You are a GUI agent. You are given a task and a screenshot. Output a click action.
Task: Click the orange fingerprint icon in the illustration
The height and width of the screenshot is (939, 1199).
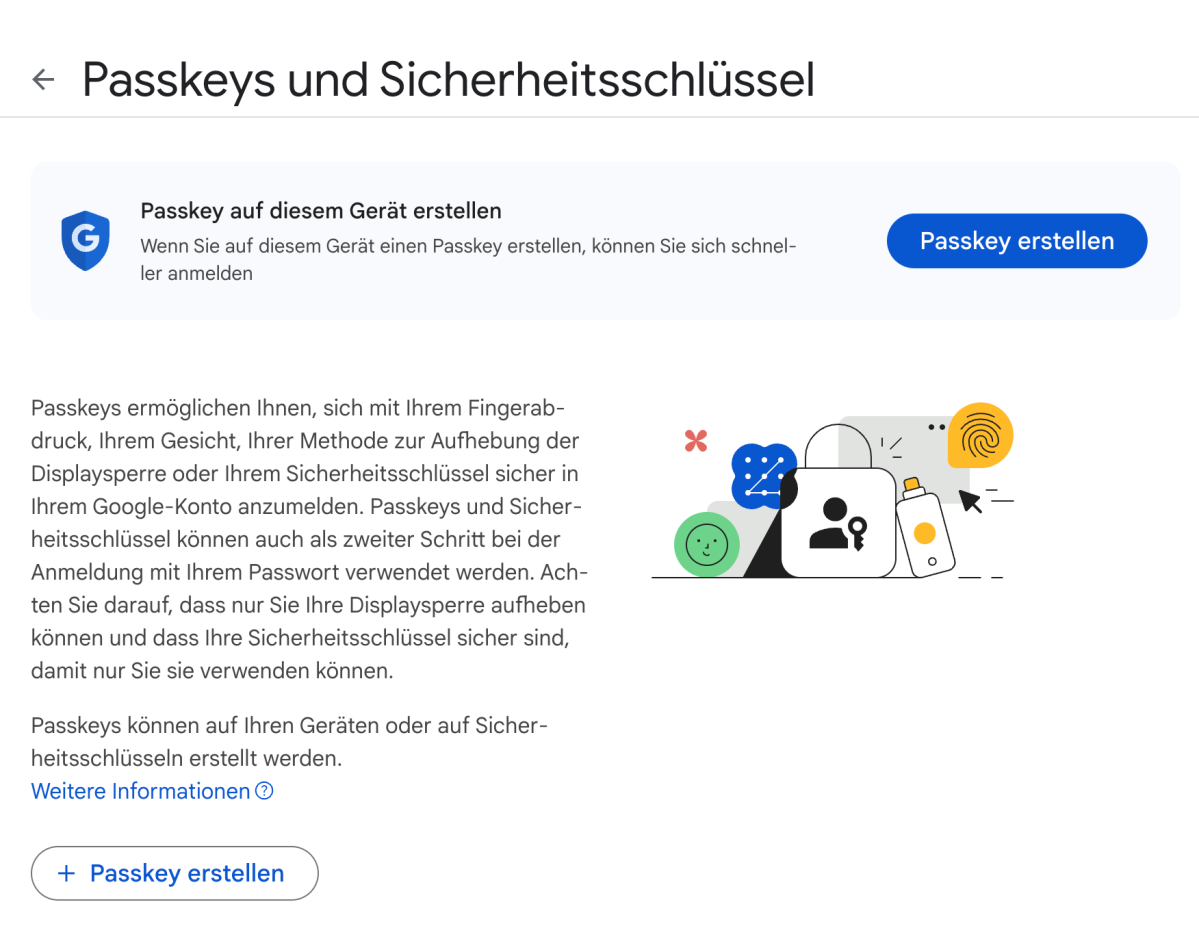coord(981,436)
